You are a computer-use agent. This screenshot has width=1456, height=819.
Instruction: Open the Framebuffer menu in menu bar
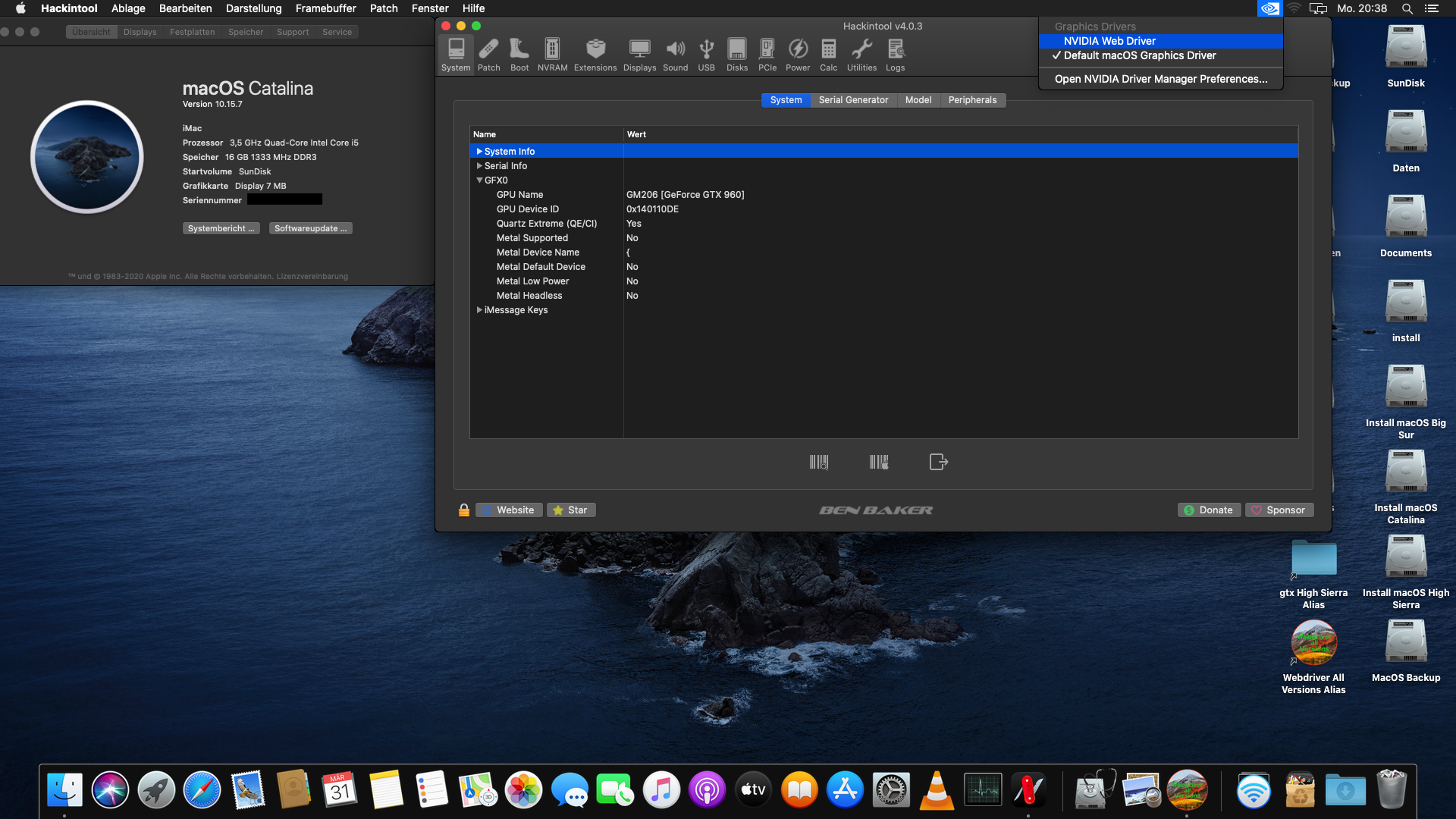(x=325, y=8)
